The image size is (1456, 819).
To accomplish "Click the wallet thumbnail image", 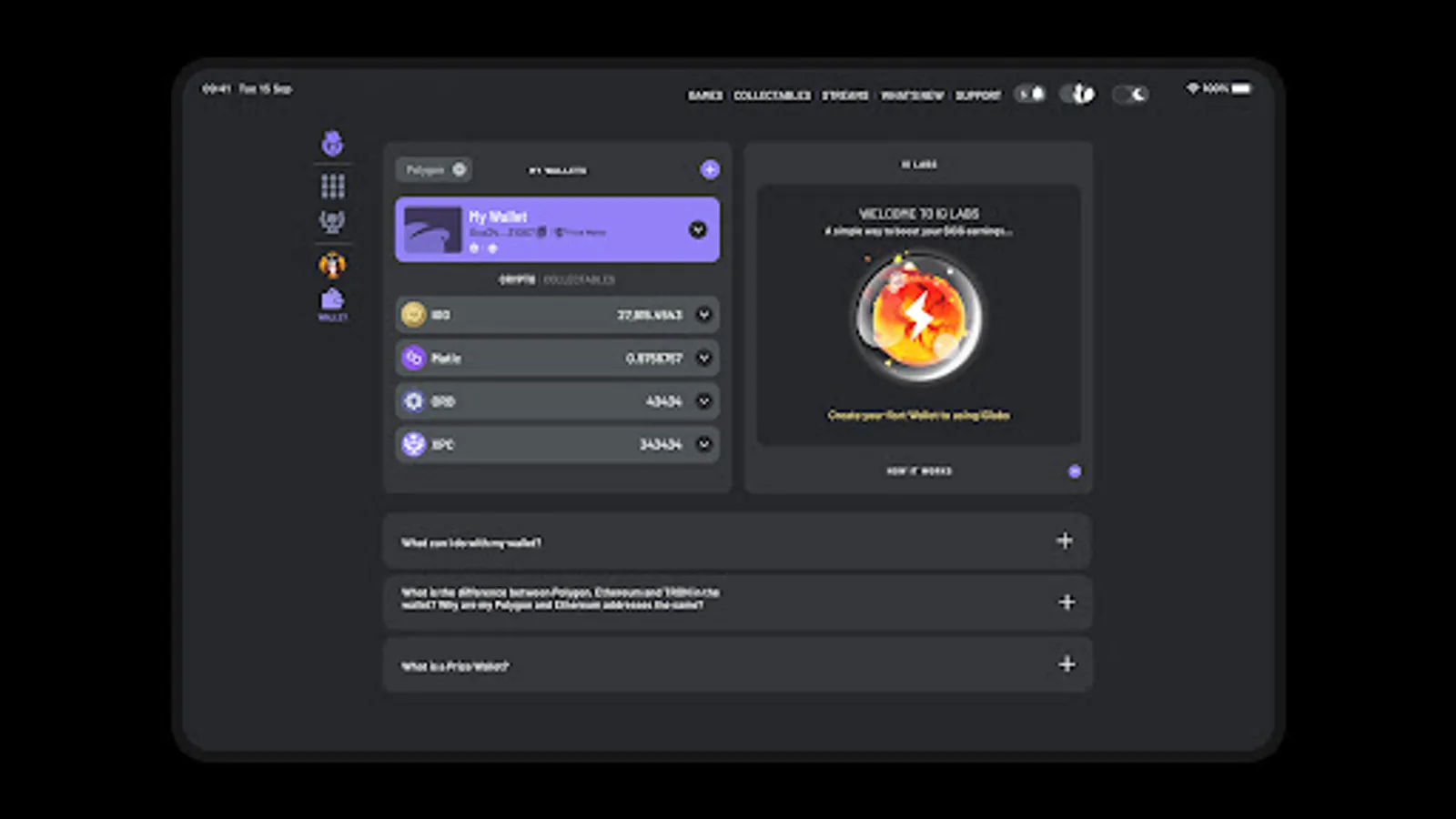I will (x=432, y=229).
